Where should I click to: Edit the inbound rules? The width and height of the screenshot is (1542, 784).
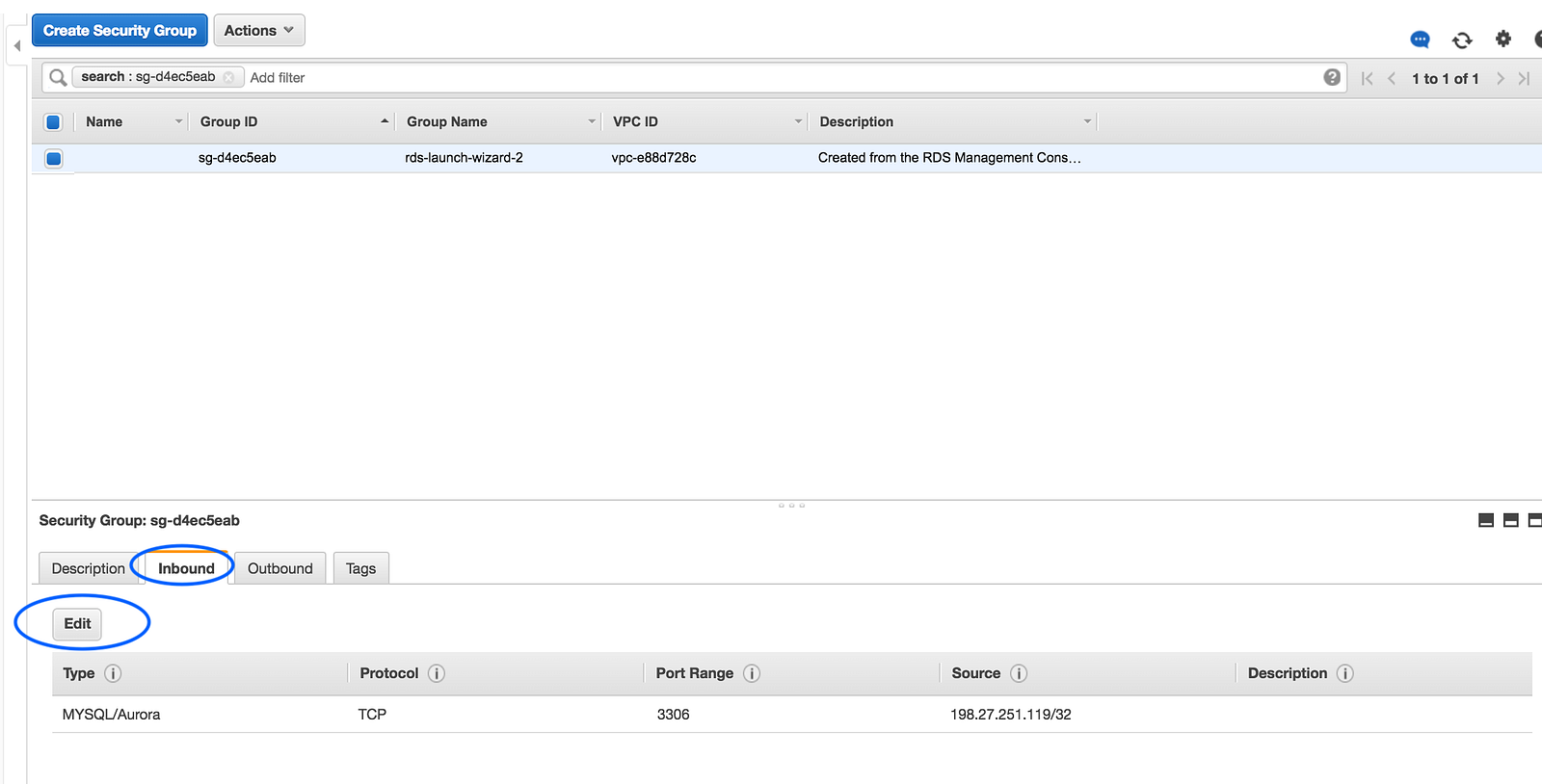77,624
